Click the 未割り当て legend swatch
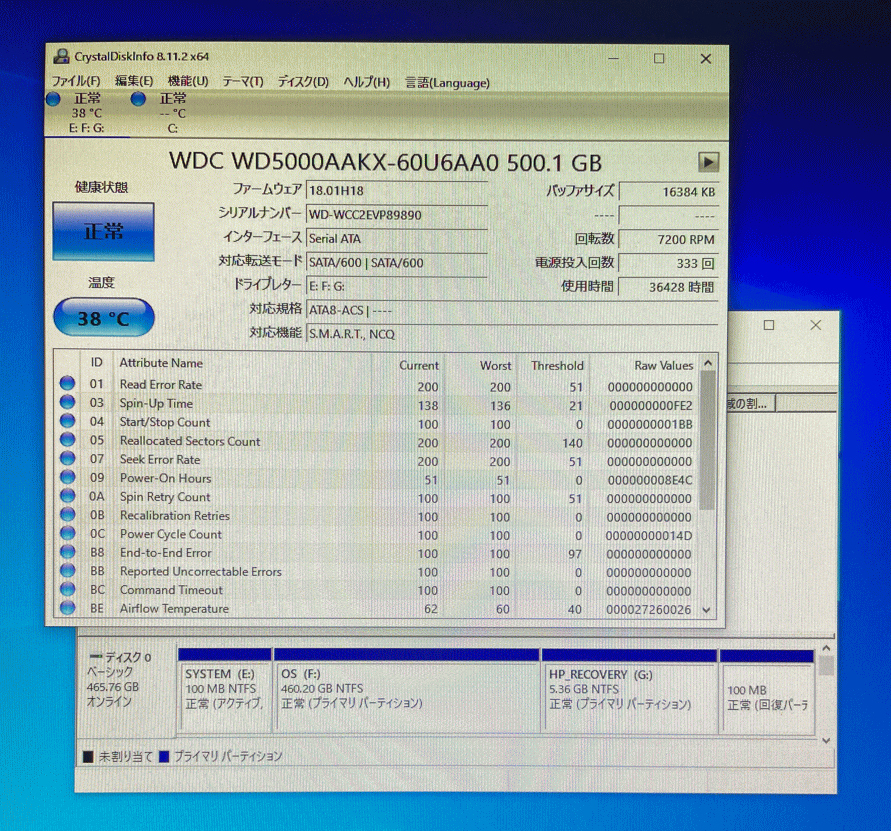The width and height of the screenshot is (891, 831). [x=88, y=757]
